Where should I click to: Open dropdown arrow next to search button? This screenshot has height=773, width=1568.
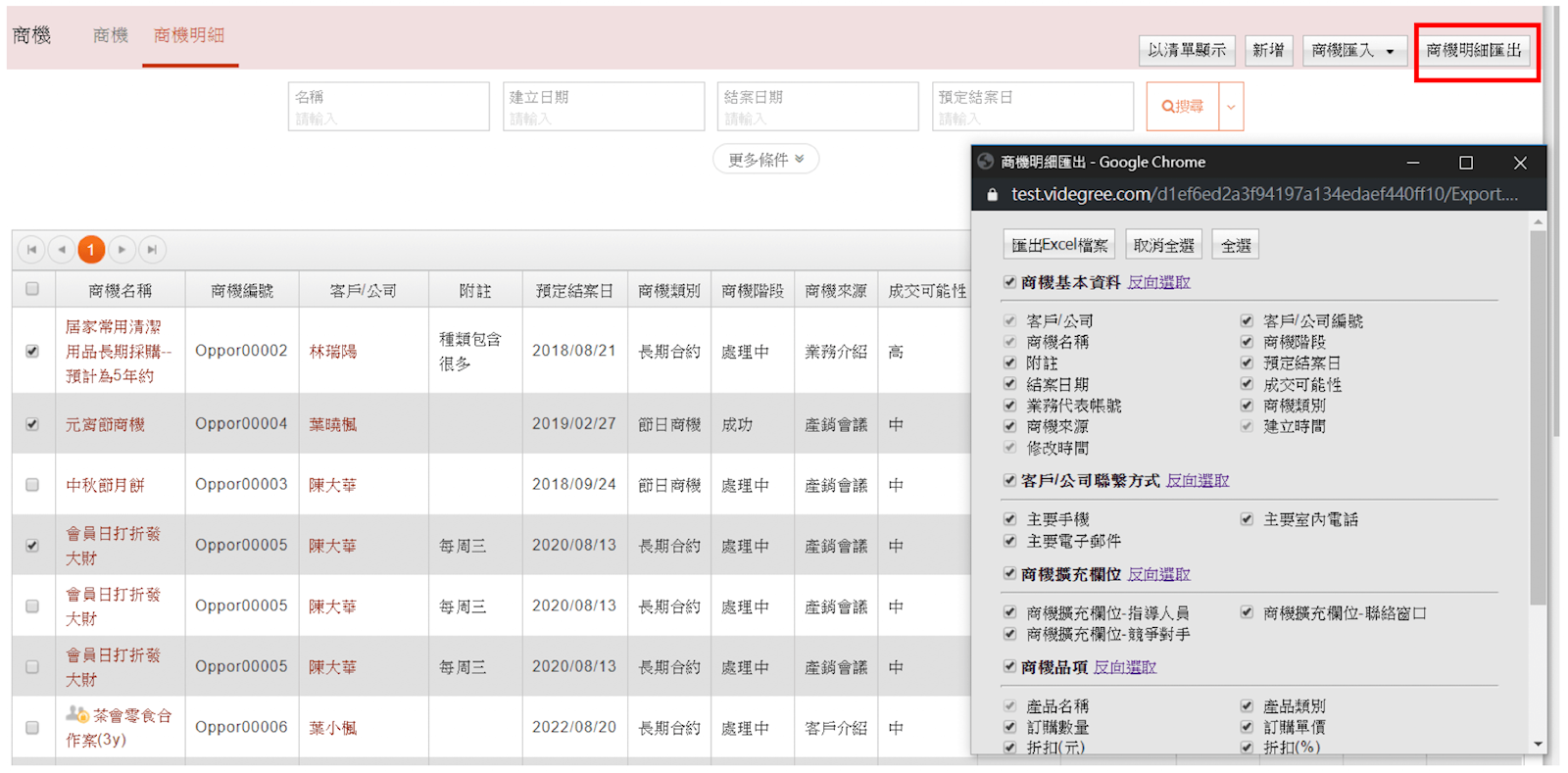(1231, 107)
